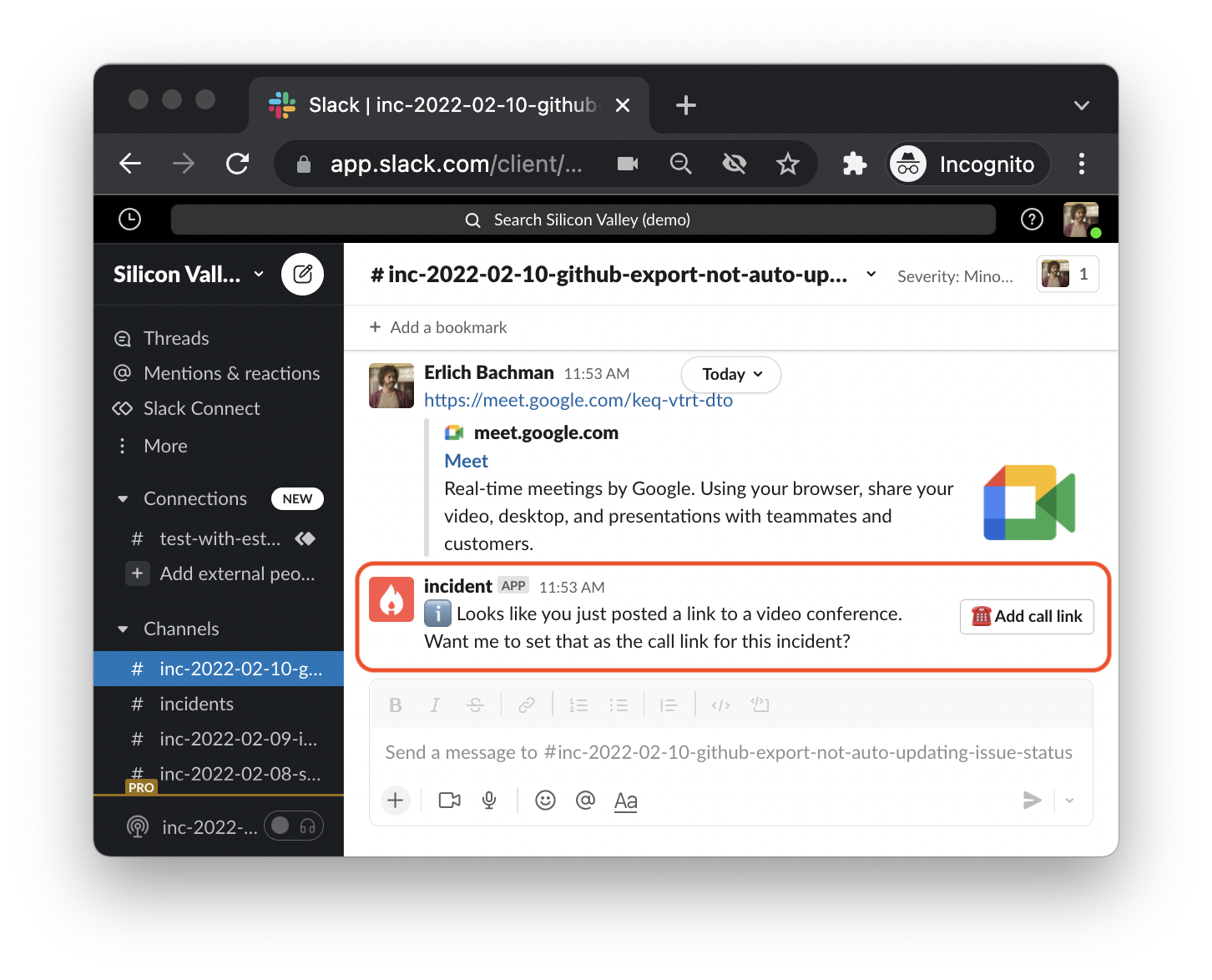Collapse the Connections section
Screen dimensions: 1212x980
click(x=123, y=499)
